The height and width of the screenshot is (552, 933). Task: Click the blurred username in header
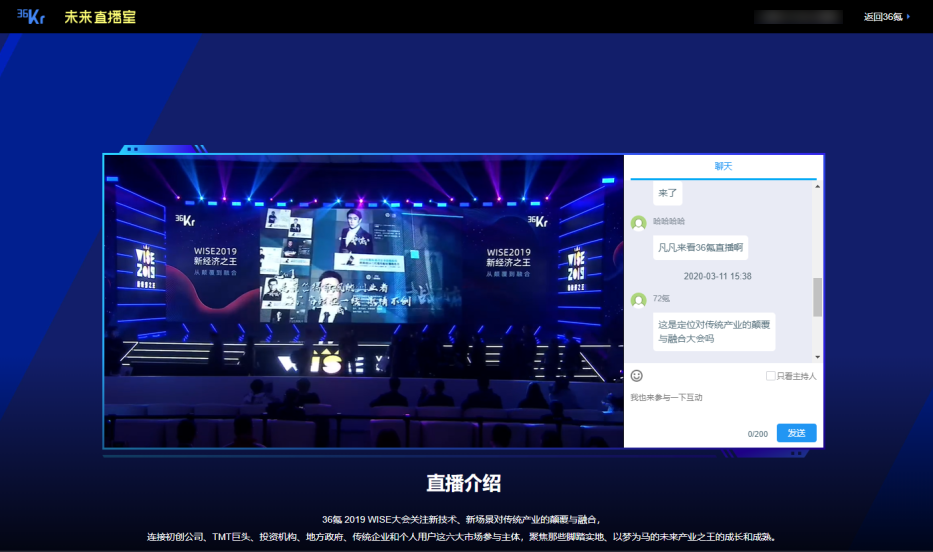(x=800, y=17)
